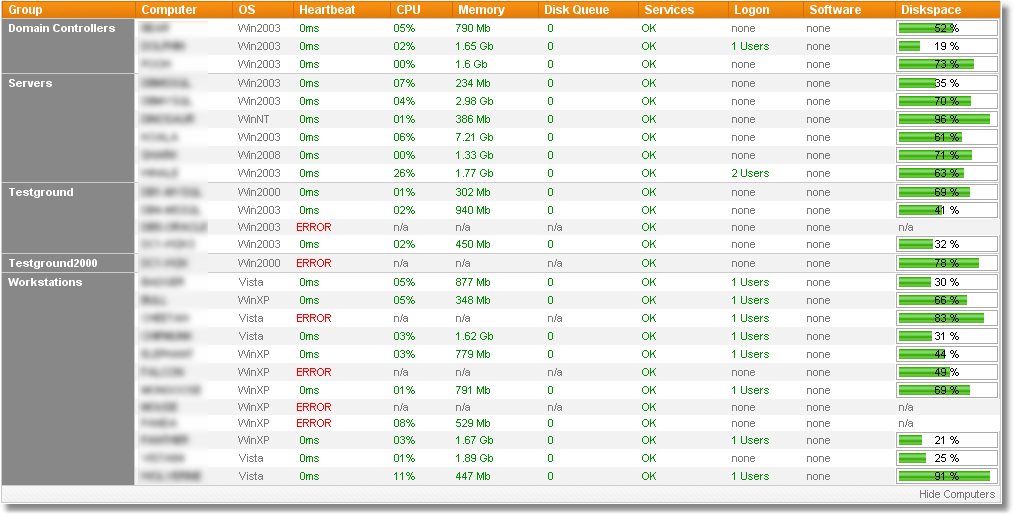Click the 06% CPU value
This screenshot has height=516, width=1014.
[404, 137]
